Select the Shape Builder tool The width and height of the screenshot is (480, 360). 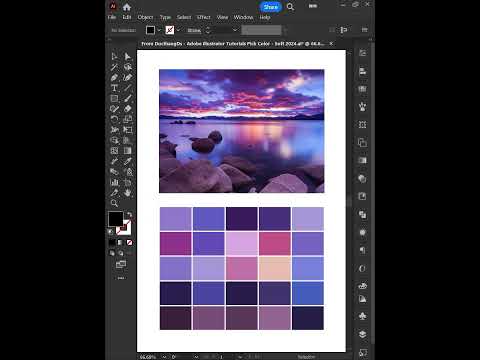(114, 140)
